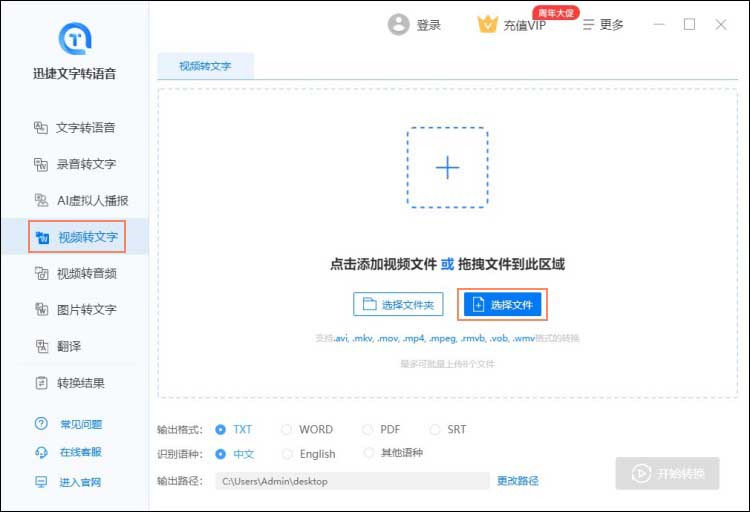Click the 视频转音频 sidebar icon

pyautogui.click(x=42, y=273)
